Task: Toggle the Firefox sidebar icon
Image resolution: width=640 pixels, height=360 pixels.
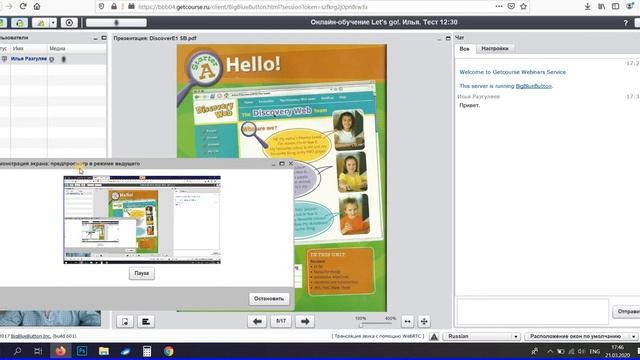Action: pyautogui.click(x=616, y=7)
